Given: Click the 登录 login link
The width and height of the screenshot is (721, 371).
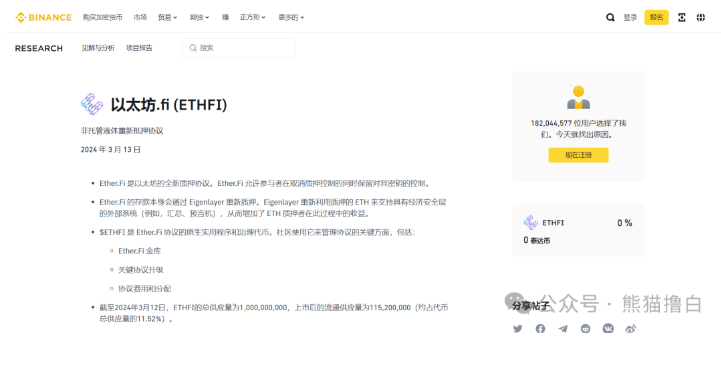Looking at the screenshot, I should 630,17.
